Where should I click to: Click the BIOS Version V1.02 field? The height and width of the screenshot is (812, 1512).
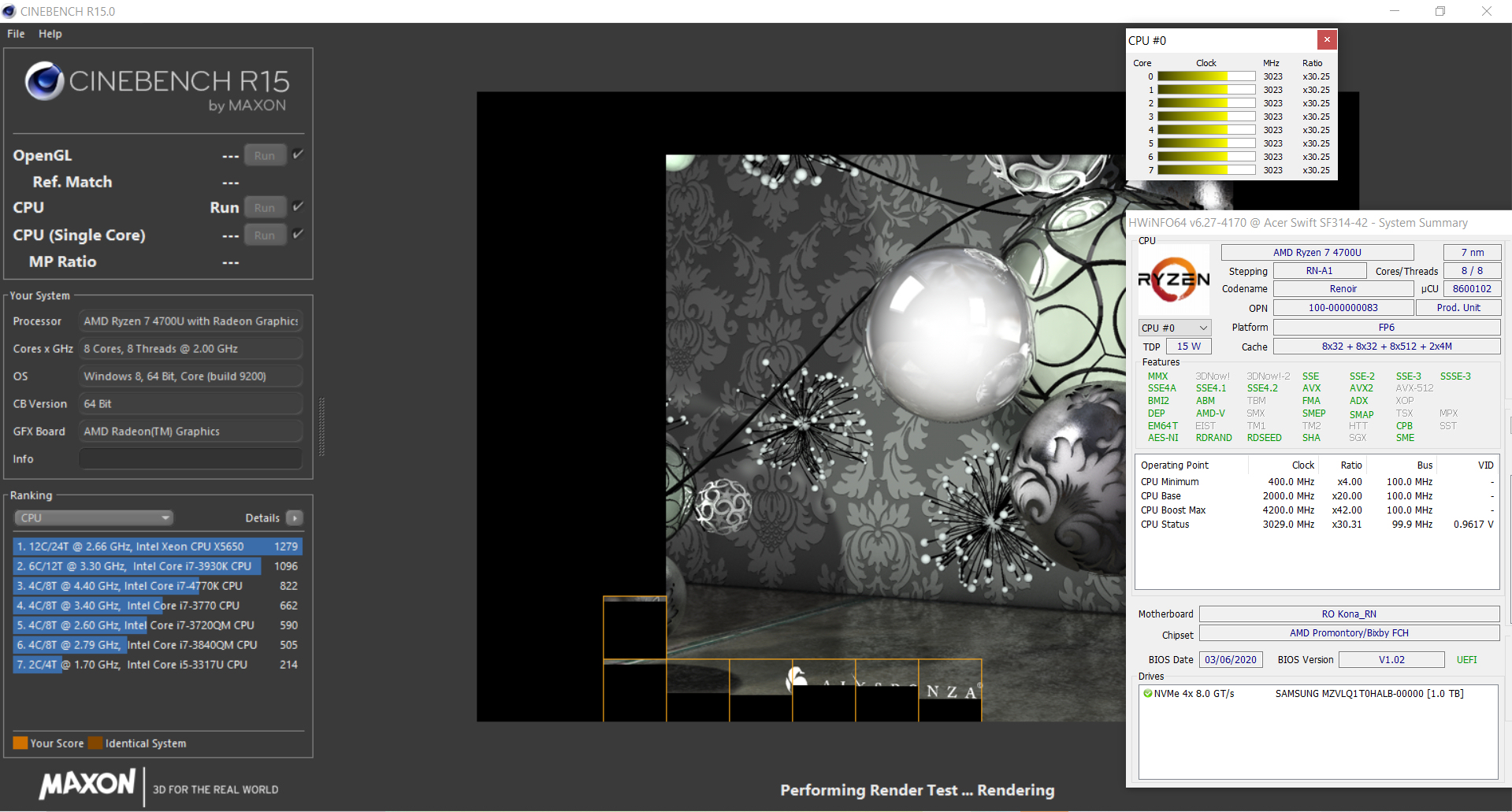click(1391, 659)
